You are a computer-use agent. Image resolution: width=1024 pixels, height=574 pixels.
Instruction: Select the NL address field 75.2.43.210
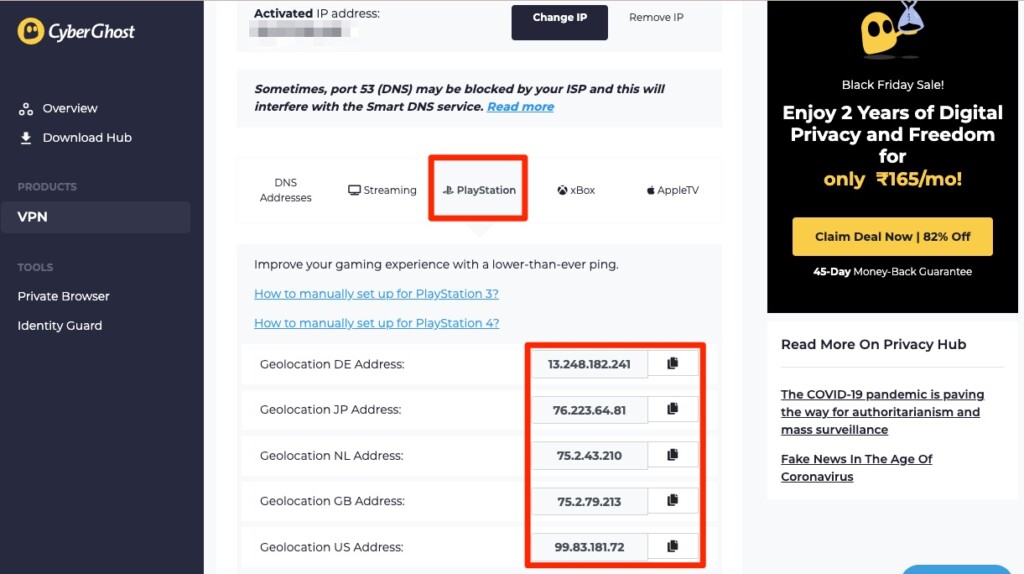[589, 456]
